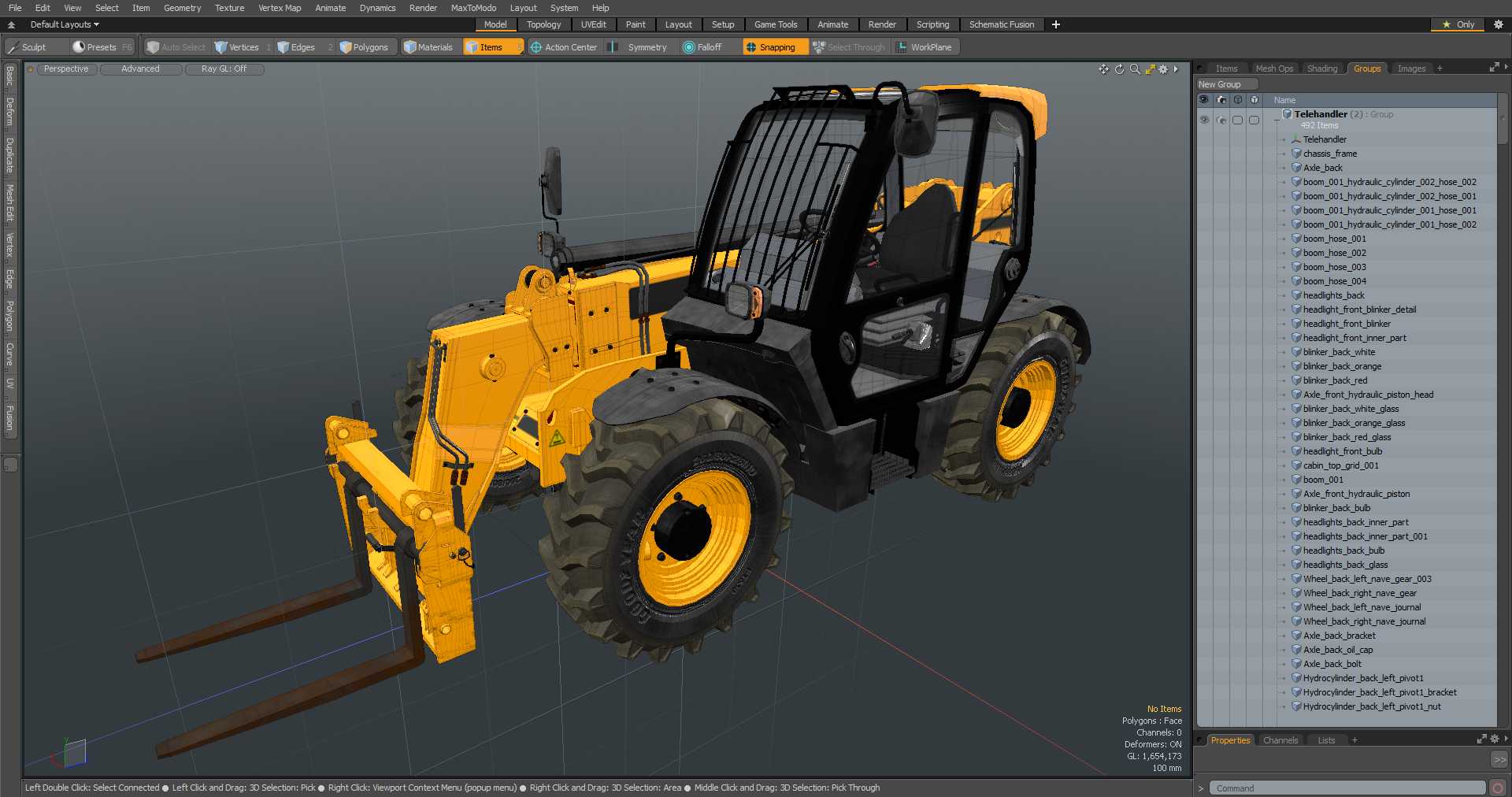Open the File menu

click(15, 8)
